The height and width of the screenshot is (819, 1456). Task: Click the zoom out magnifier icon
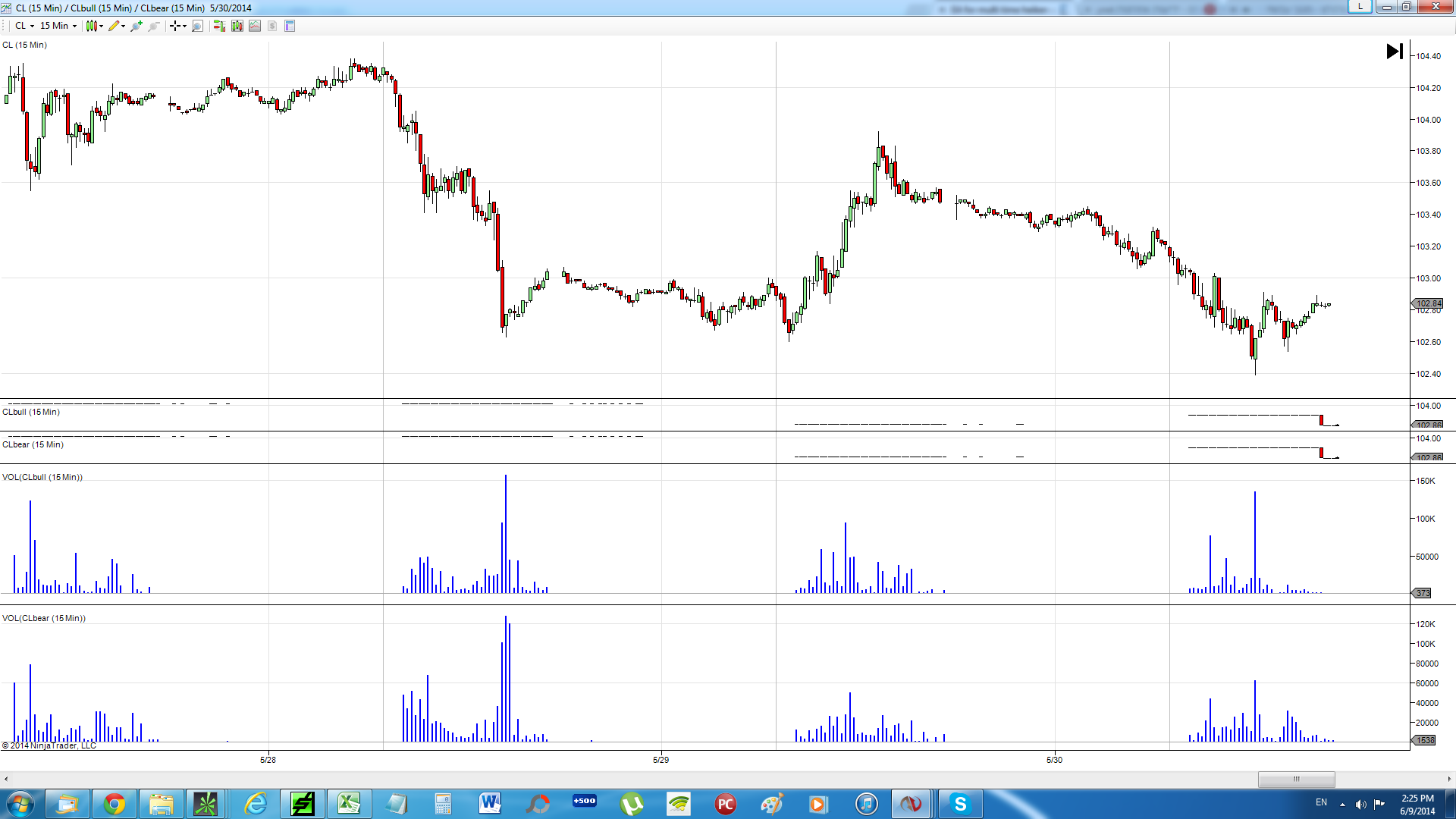click(153, 26)
